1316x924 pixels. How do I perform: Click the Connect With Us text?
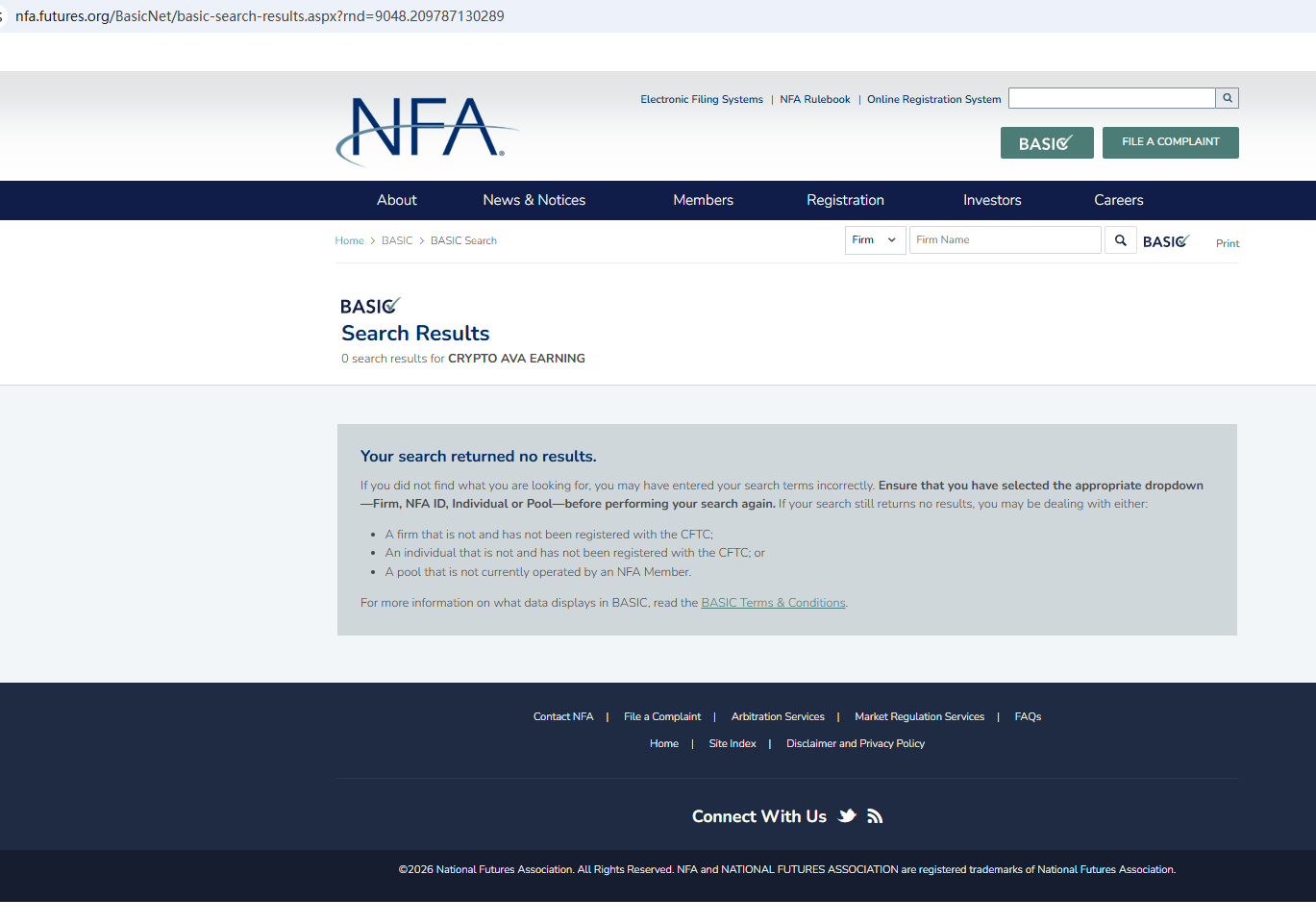coord(759,816)
